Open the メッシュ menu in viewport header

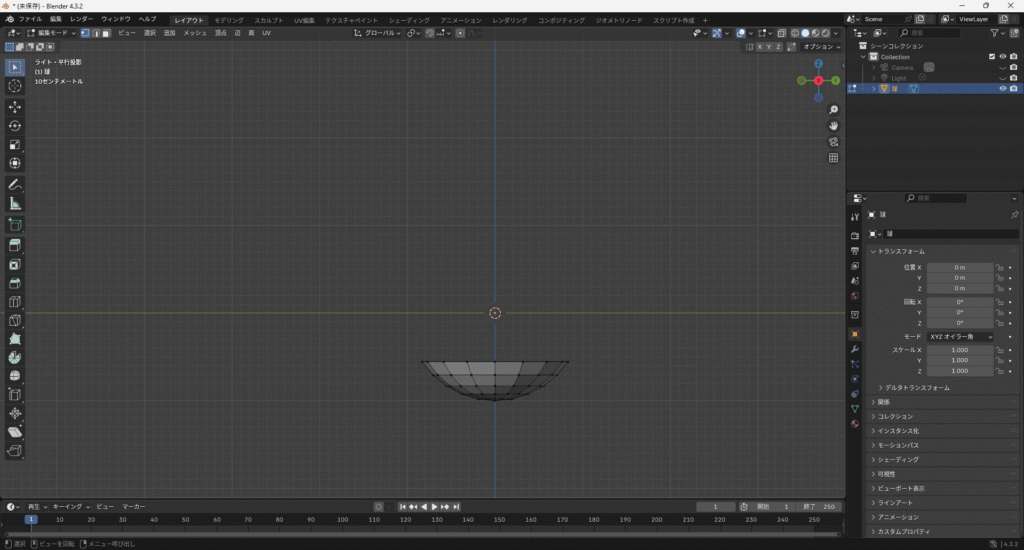[x=195, y=33]
